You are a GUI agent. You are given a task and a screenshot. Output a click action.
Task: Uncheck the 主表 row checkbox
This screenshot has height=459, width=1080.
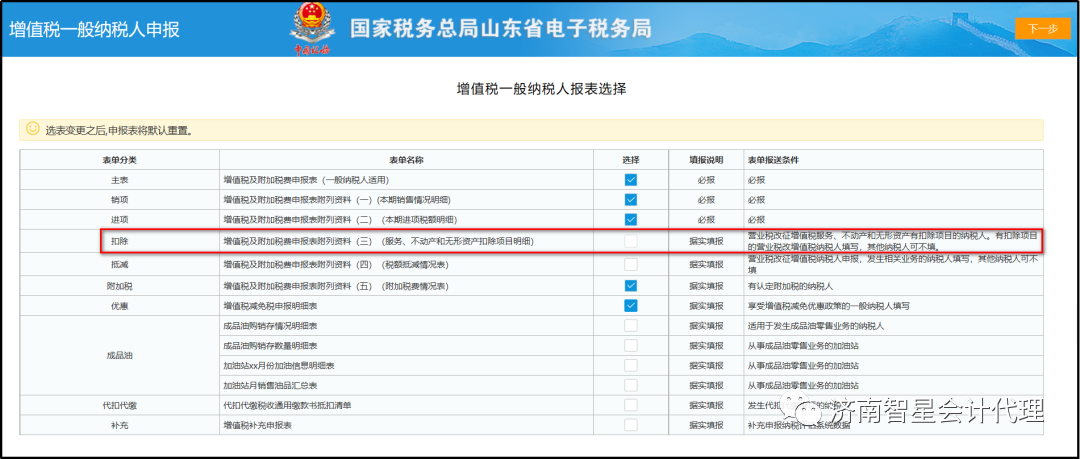click(631, 180)
